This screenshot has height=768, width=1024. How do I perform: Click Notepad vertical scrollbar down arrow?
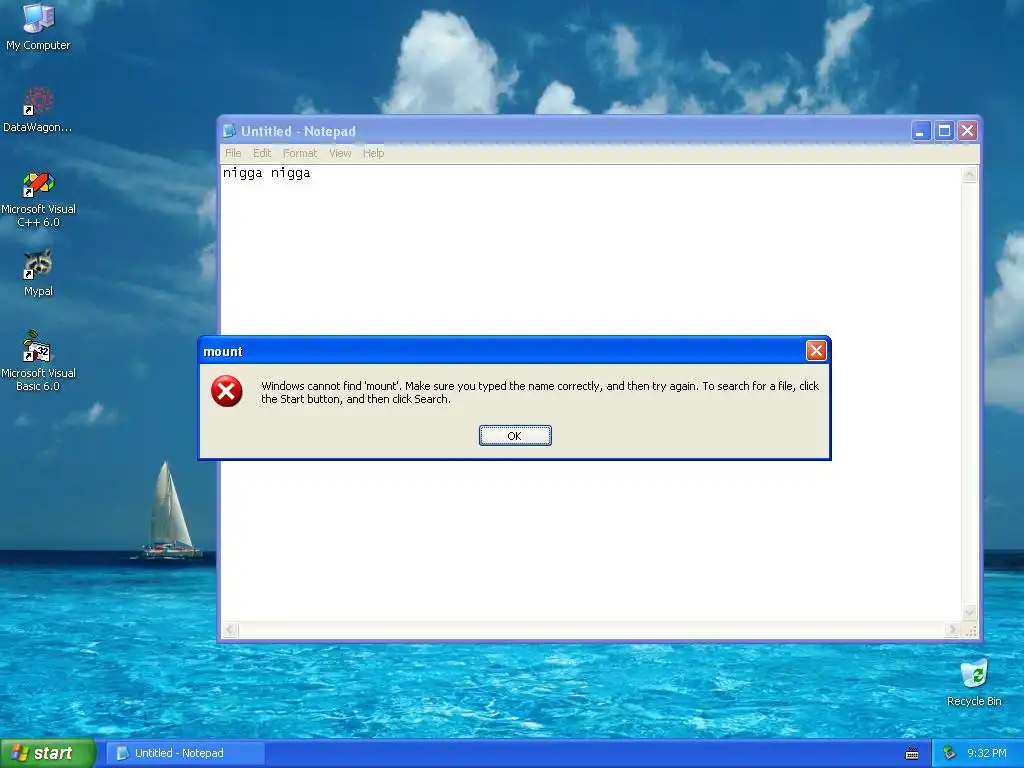tap(970, 612)
